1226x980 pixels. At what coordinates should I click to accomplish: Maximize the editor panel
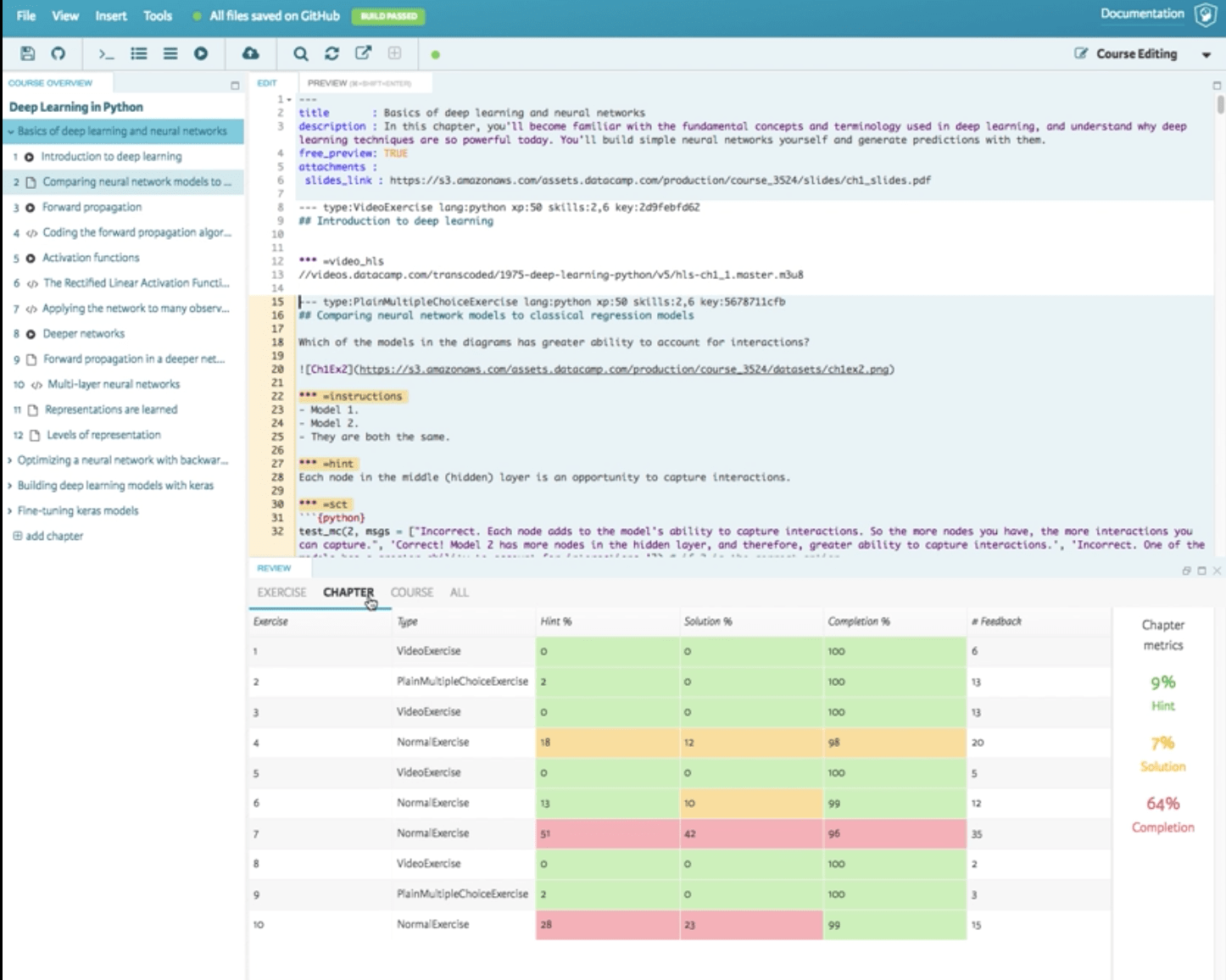pos(1217,85)
